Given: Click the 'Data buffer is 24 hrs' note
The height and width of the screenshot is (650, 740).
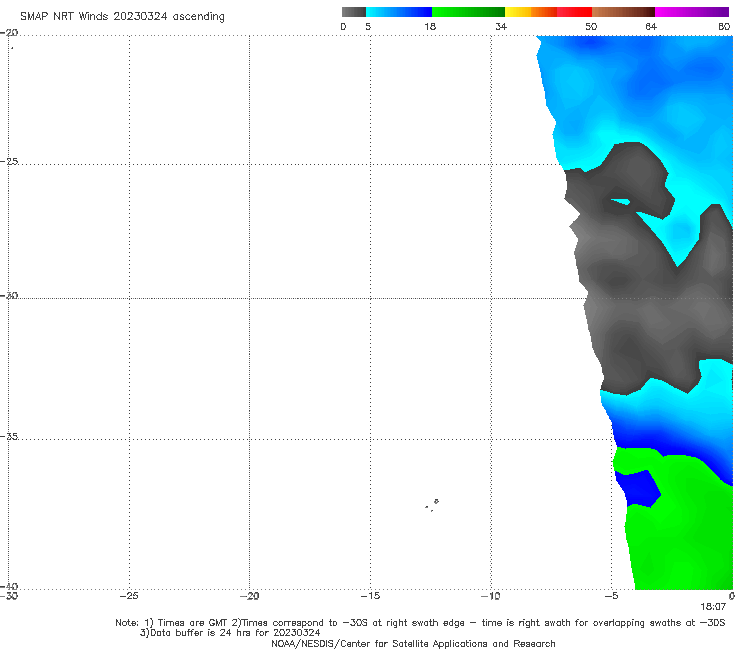Looking at the screenshot, I should coord(230,633).
